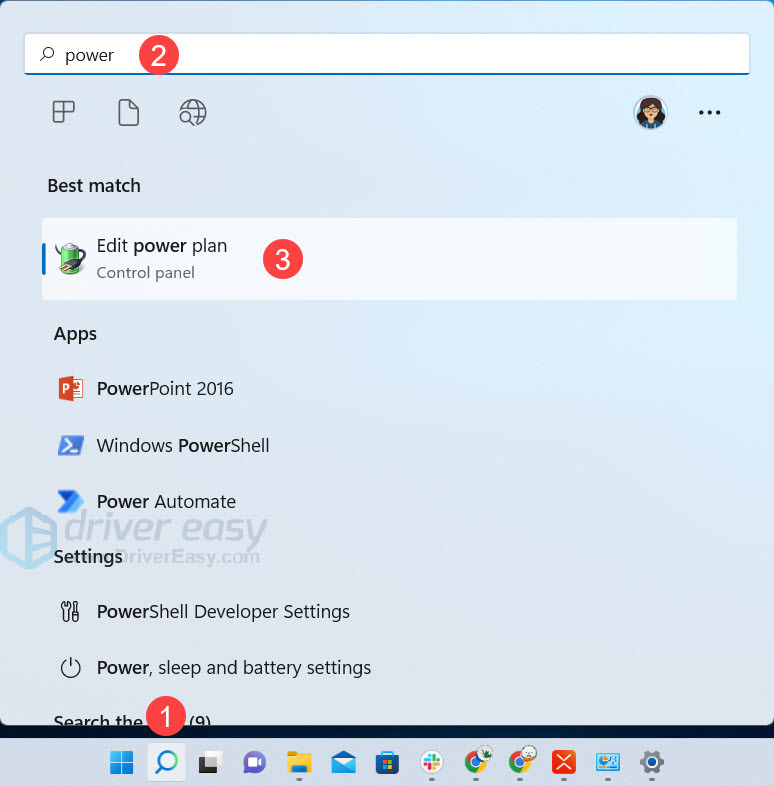
Task: Open the red X app on taskbar
Action: [564, 762]
